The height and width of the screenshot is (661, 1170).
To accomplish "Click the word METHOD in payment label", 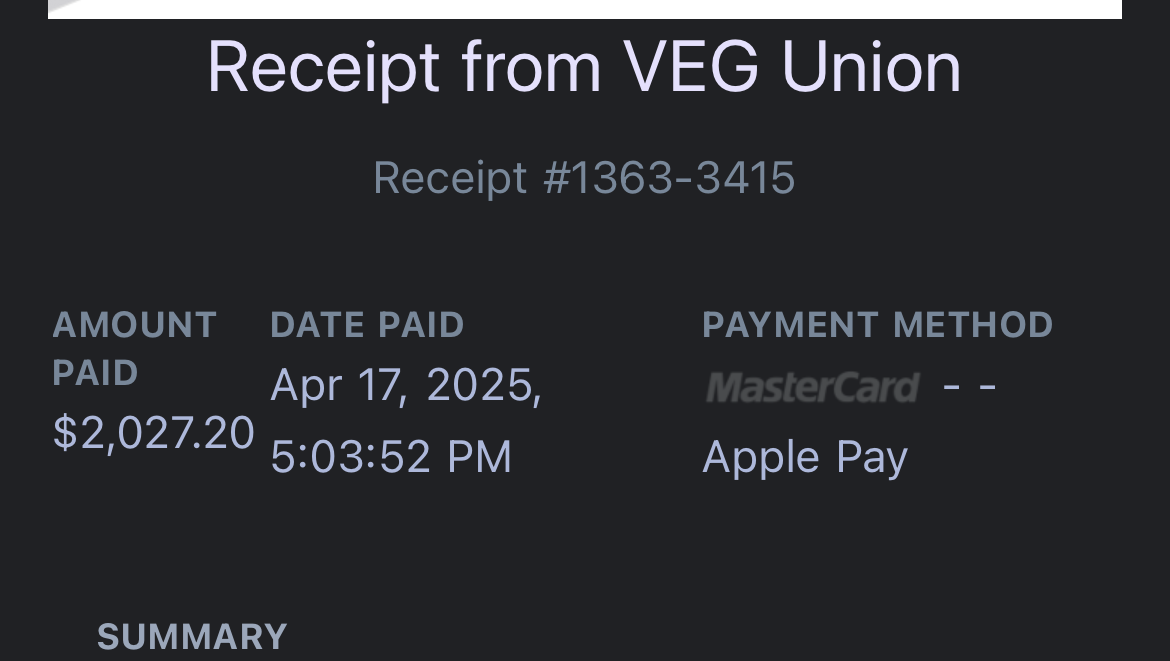I will (x=972, y=325).
